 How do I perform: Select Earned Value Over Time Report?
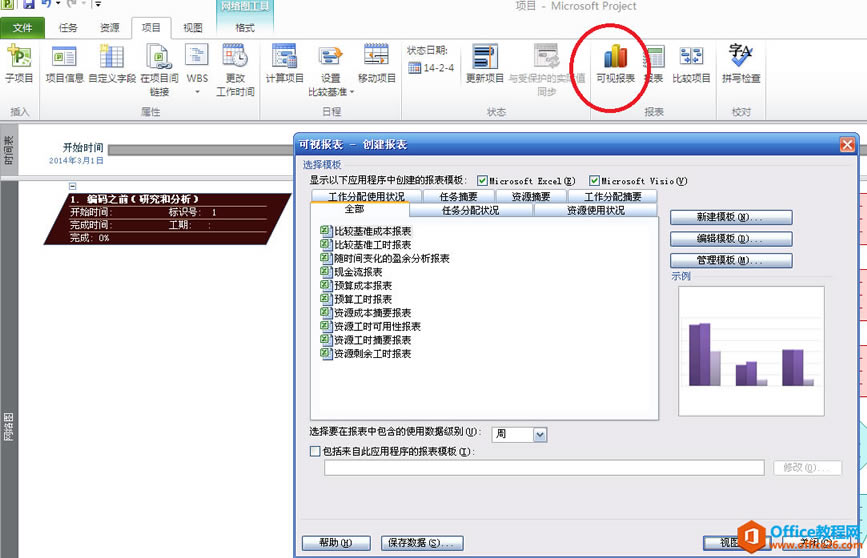[x=385, y=258]
